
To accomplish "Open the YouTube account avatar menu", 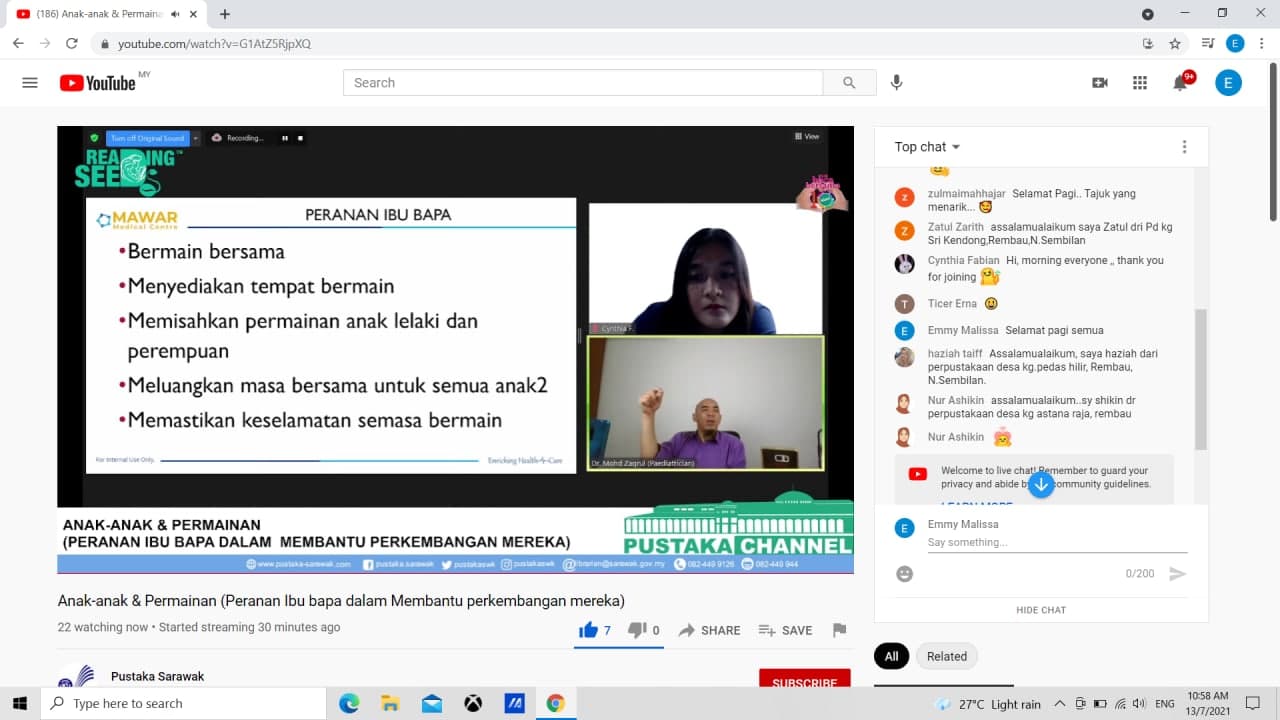I will (1228, 83).
